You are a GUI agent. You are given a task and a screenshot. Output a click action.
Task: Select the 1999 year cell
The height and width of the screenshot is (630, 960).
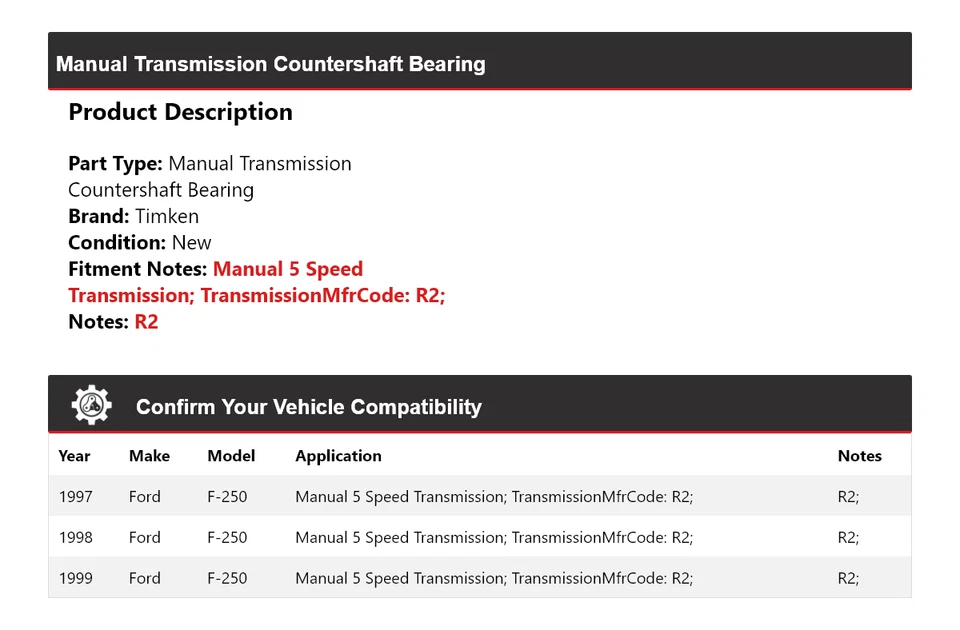[75, 578]
